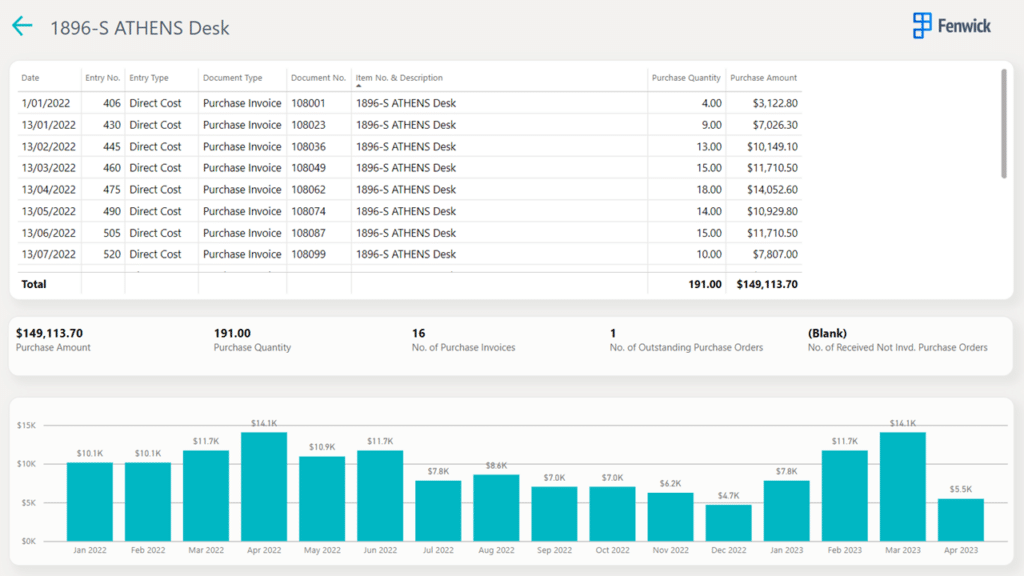The image size is (1024, 576).
Task: Click the back arrow icon
Action: click(x=22, y=27)
